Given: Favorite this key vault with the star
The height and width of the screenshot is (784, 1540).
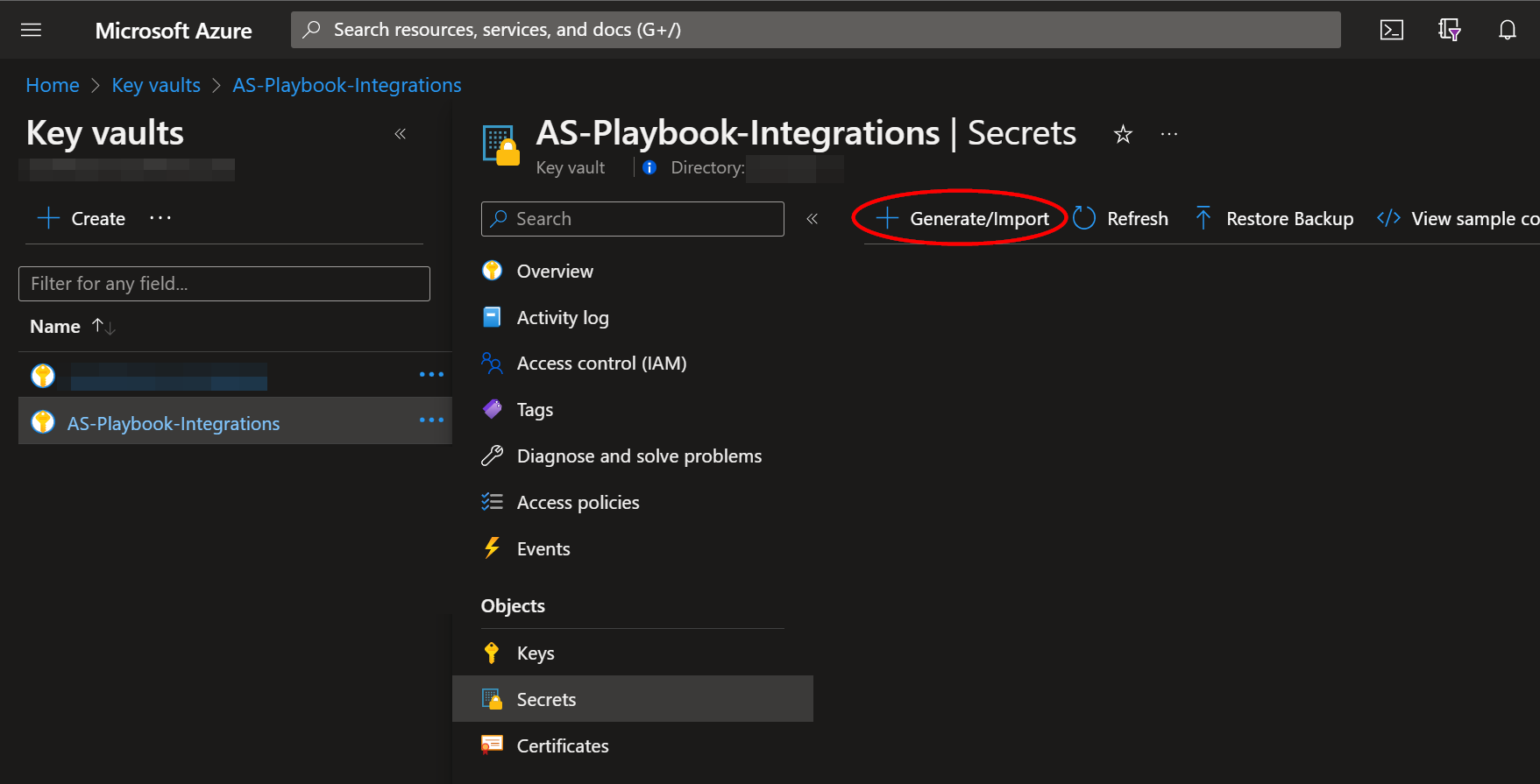Looking at the screenshot, I should [x=1123, y=134].
